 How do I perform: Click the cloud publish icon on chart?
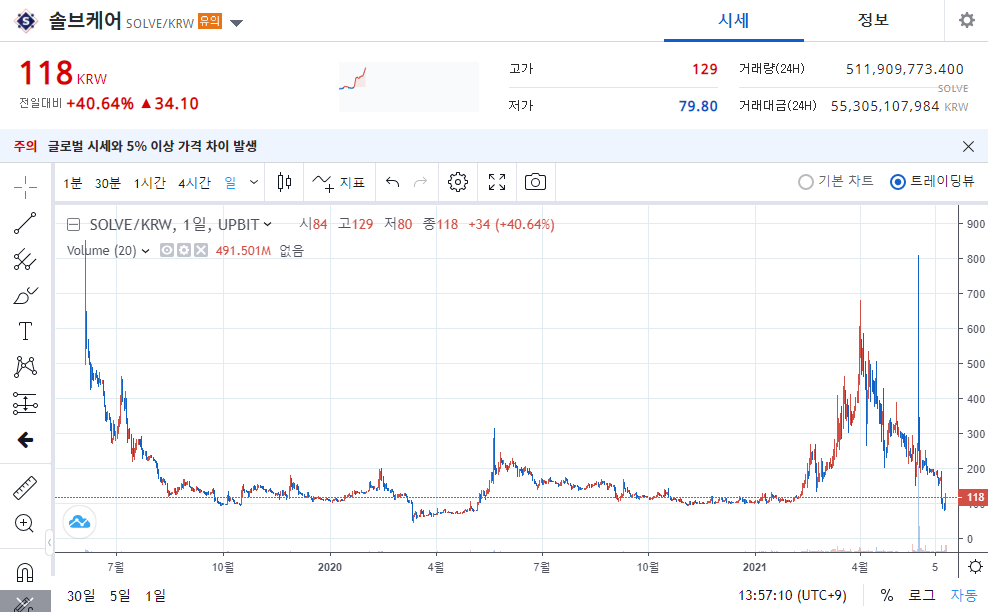79,521
